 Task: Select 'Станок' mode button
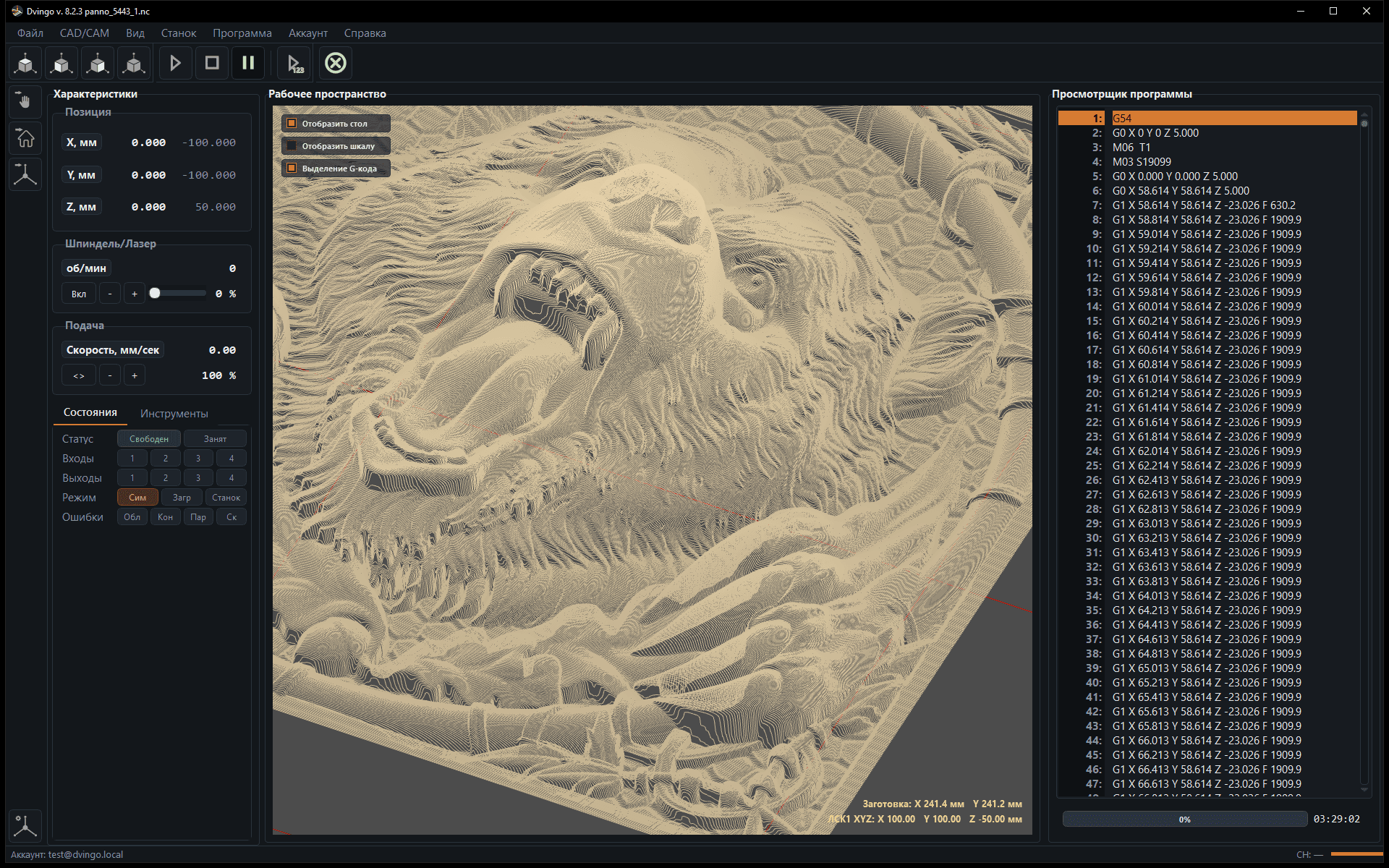(x=226, y=498)
